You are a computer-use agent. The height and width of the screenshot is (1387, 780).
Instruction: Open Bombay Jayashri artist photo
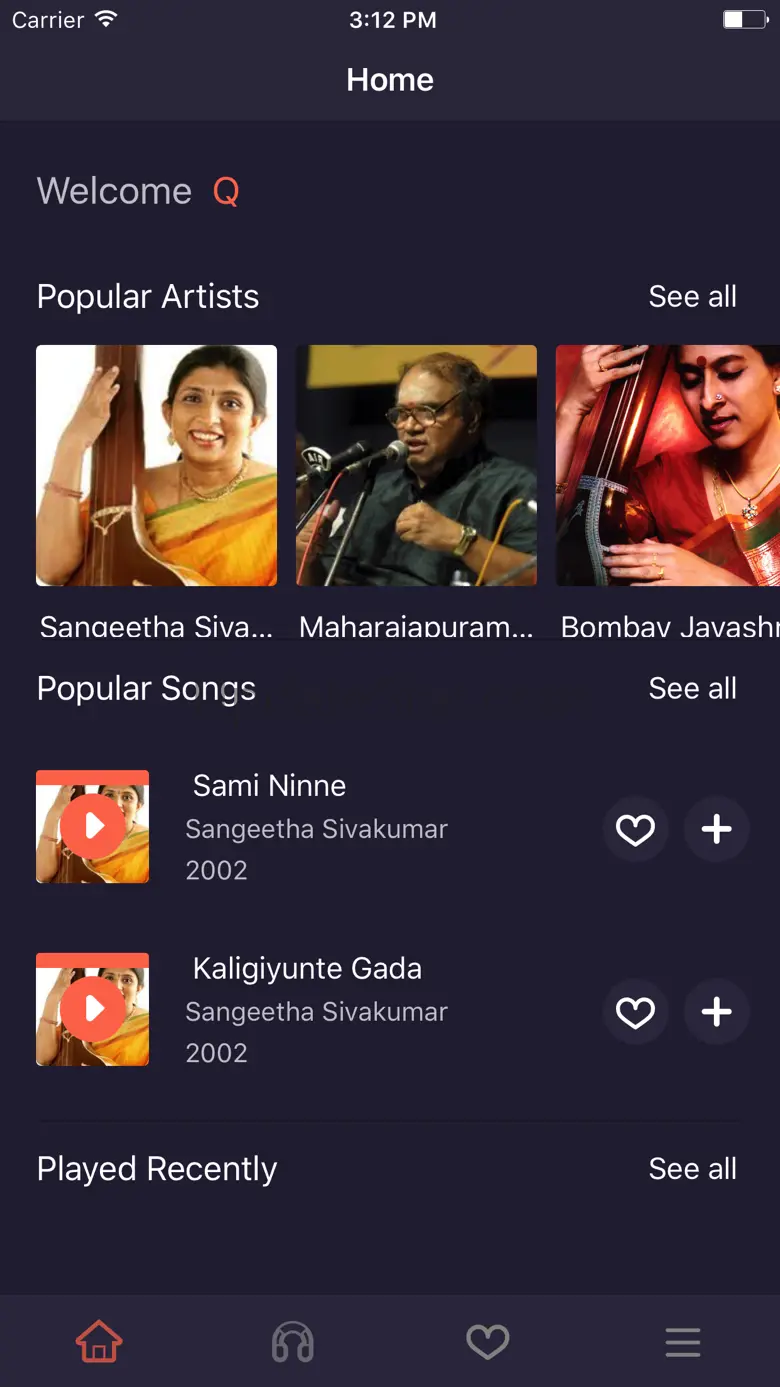(667, 465)
